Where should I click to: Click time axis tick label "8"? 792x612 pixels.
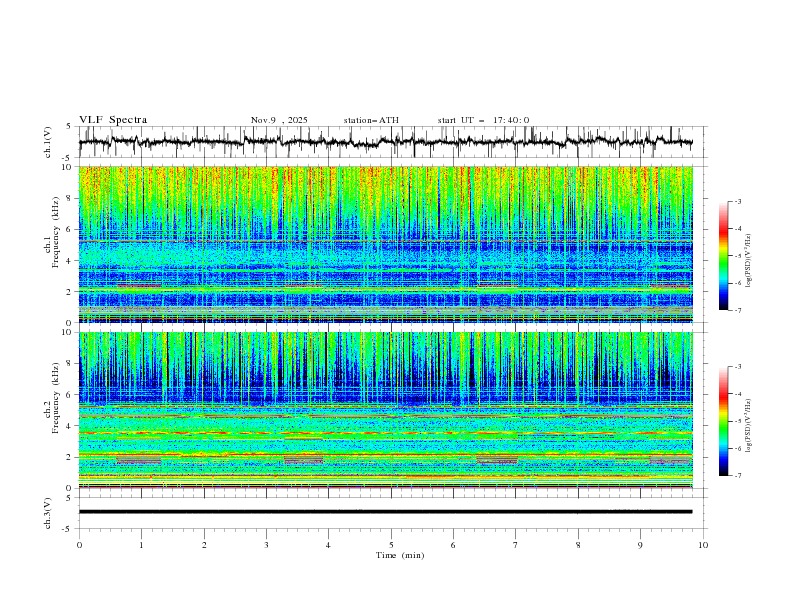(x=578, y=545)
